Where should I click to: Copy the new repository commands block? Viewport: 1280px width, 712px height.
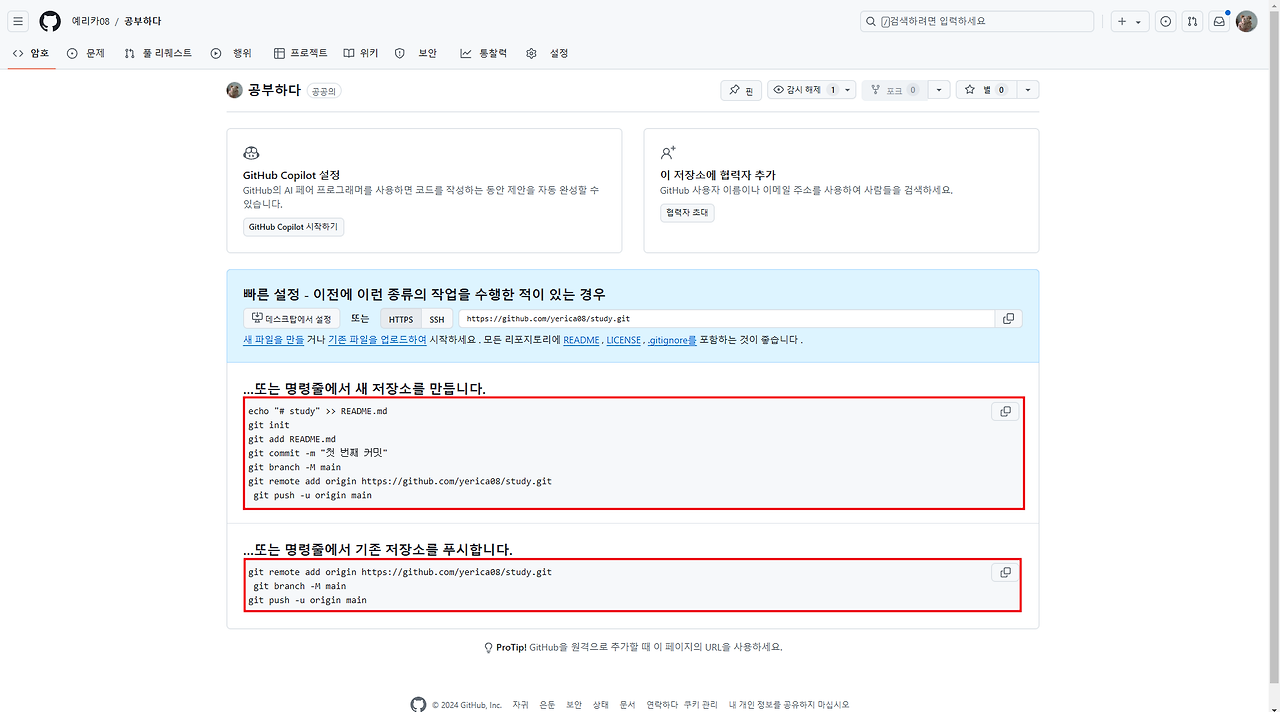pyautogui.click(x=1005, y=411)
